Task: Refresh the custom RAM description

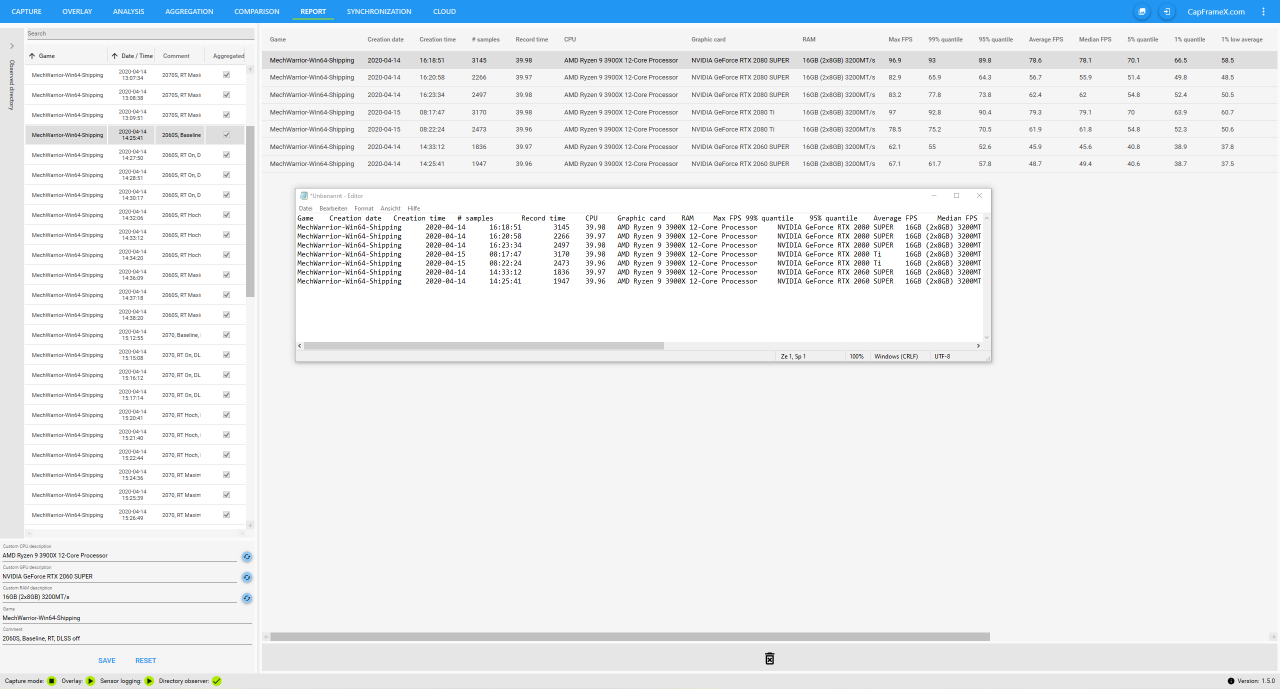Action: tap(247, 598)
